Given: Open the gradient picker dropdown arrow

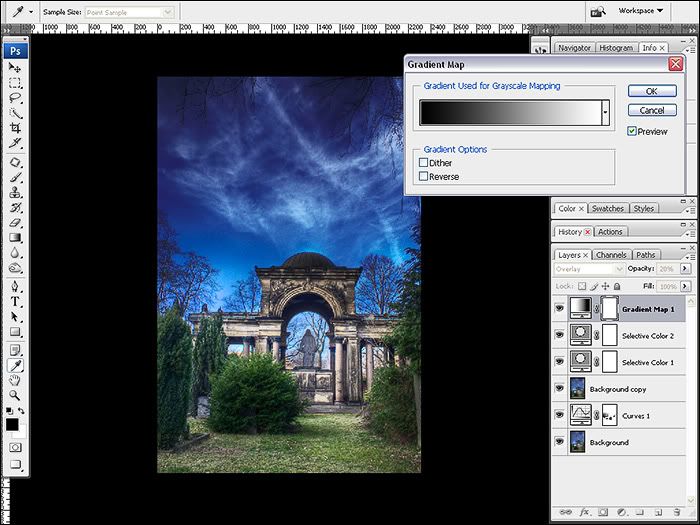Looking at the screenshot, I should point(605,112).
